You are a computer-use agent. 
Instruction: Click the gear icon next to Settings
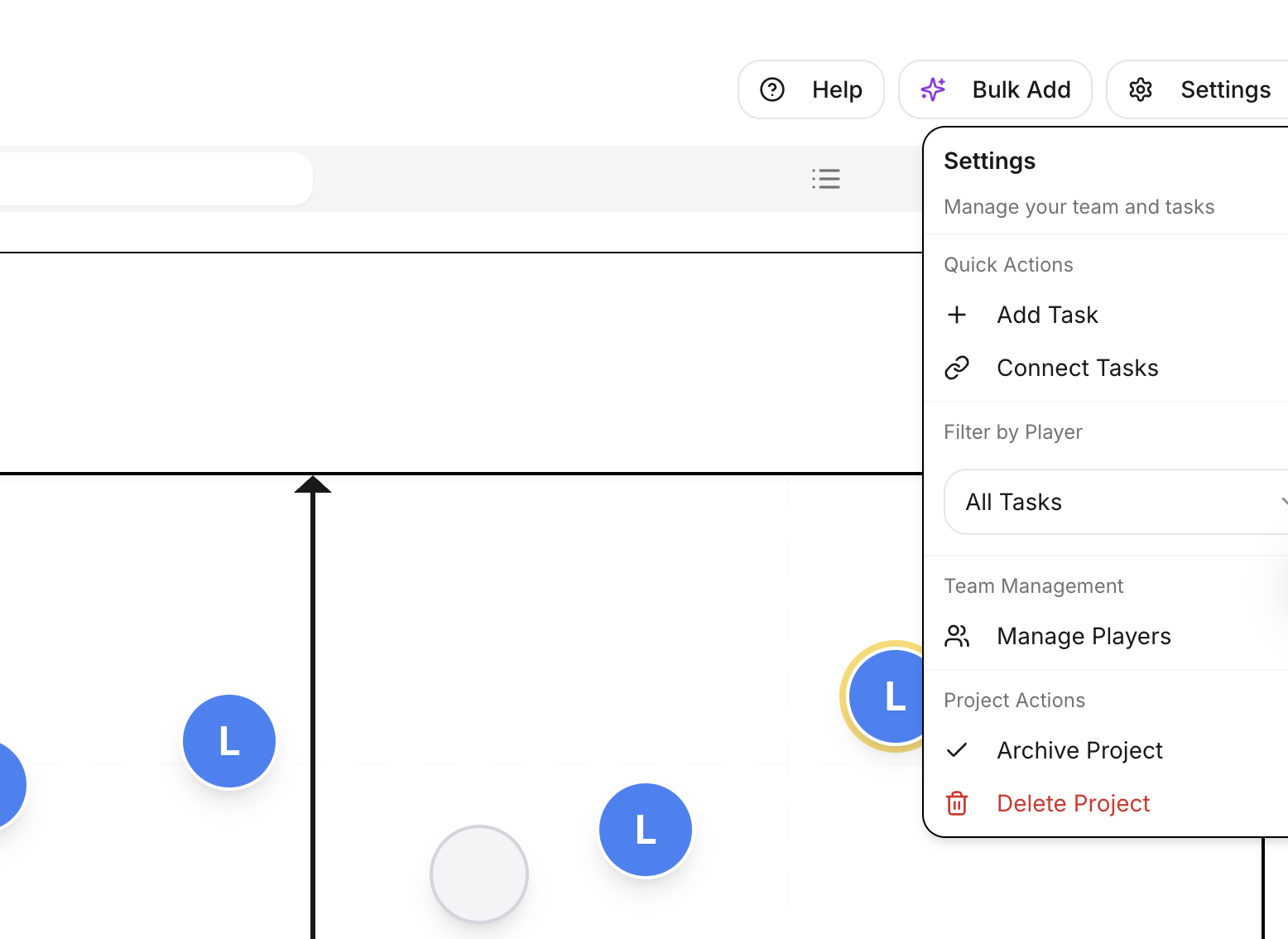pos(1141,89)
